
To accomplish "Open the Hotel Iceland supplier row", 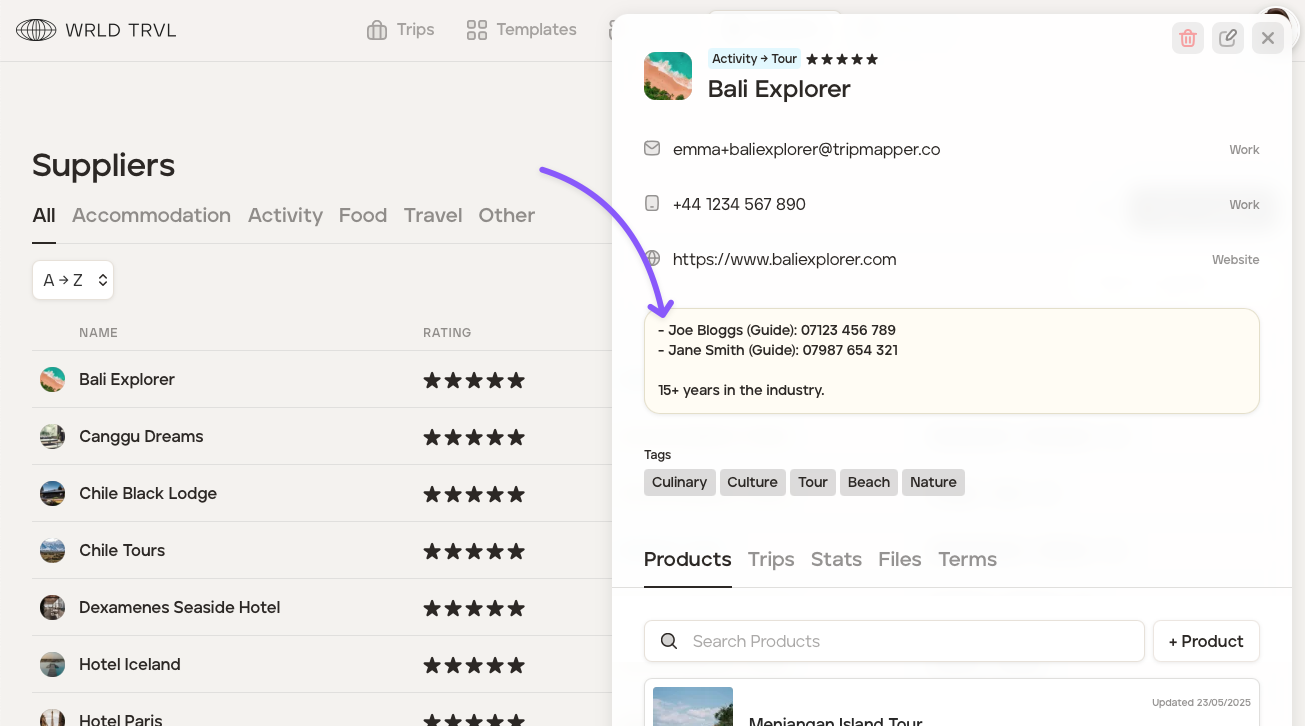I will [x=130, y=665].
